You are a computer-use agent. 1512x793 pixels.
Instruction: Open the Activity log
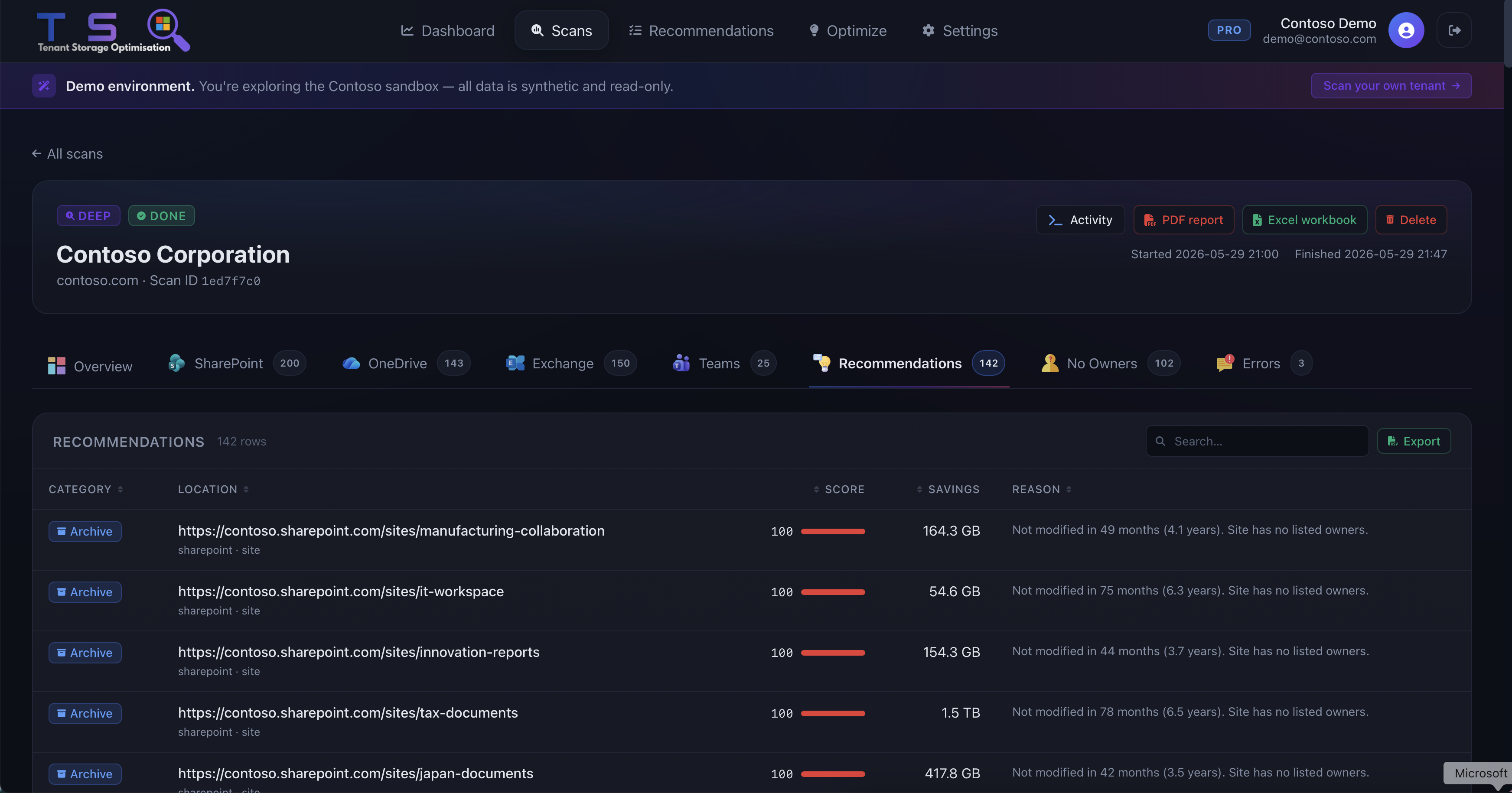(x=1080, y=220)
